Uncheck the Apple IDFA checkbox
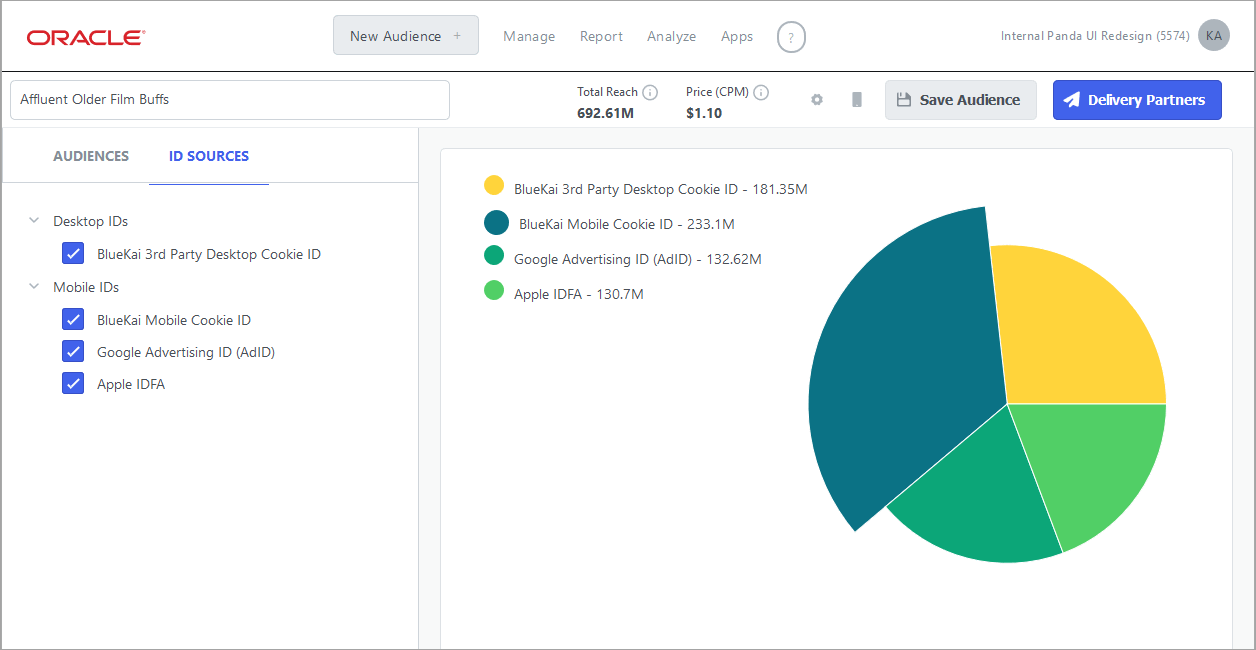 [73, 384]
